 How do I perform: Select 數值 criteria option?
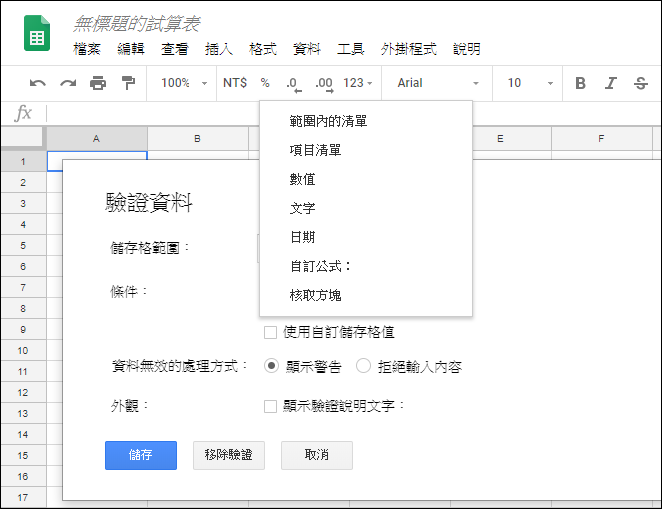click(366, 179)
